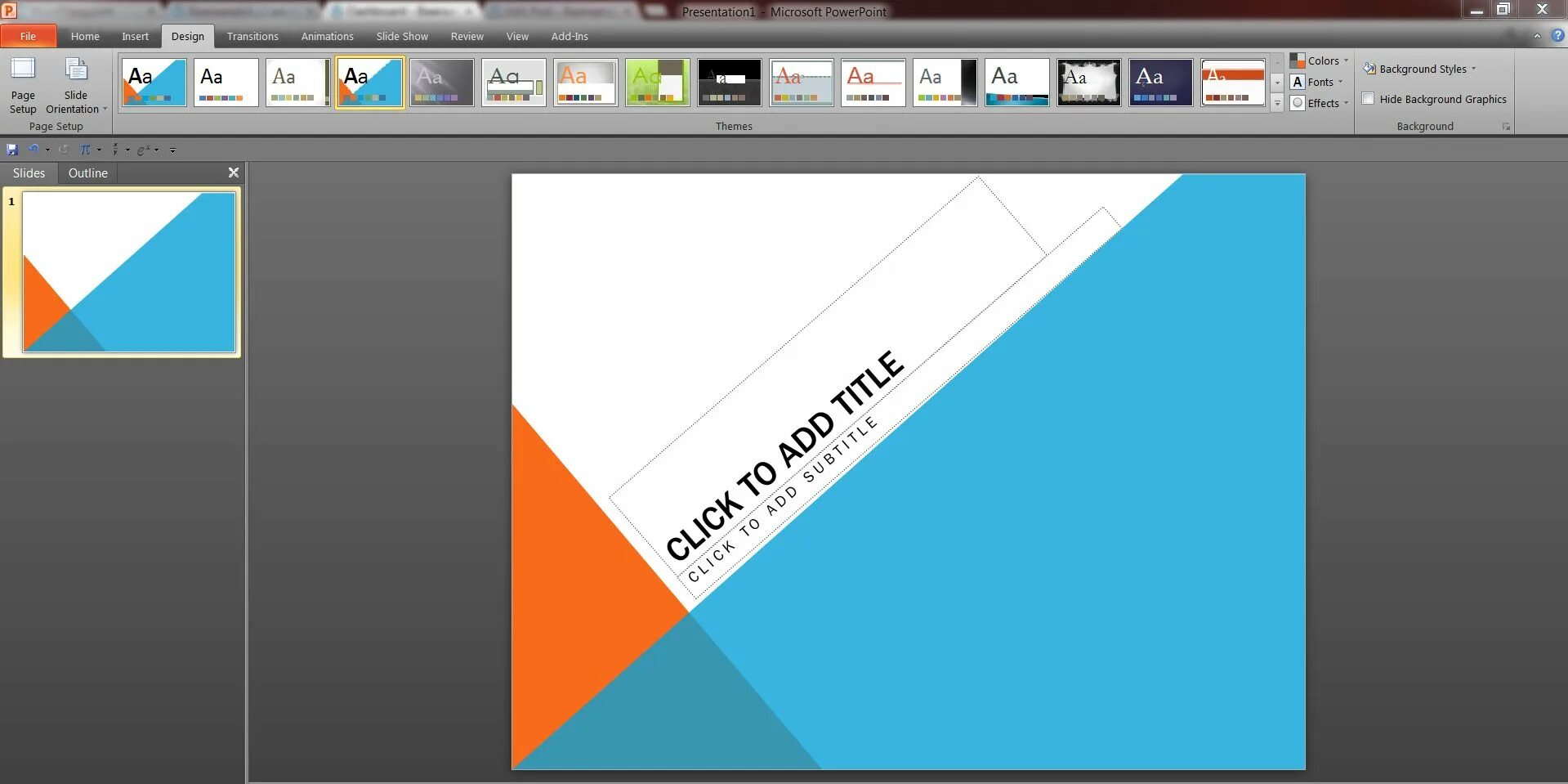
Task: Open PowerPoint Help question mark
Action: [1557, 36]
